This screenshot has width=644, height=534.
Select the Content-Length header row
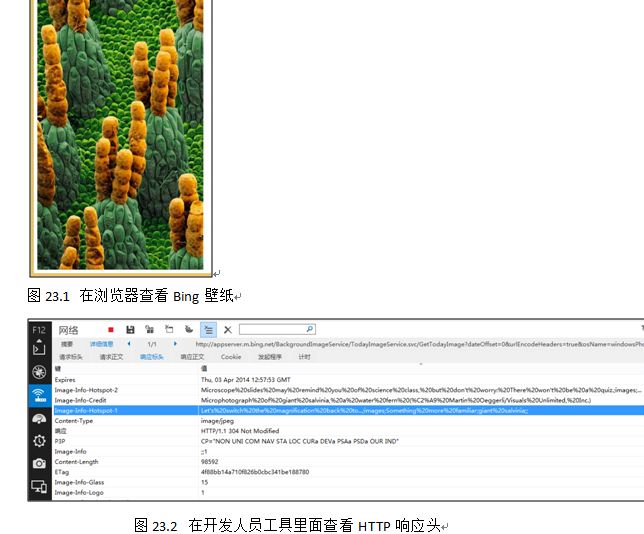tap(348, 462)
